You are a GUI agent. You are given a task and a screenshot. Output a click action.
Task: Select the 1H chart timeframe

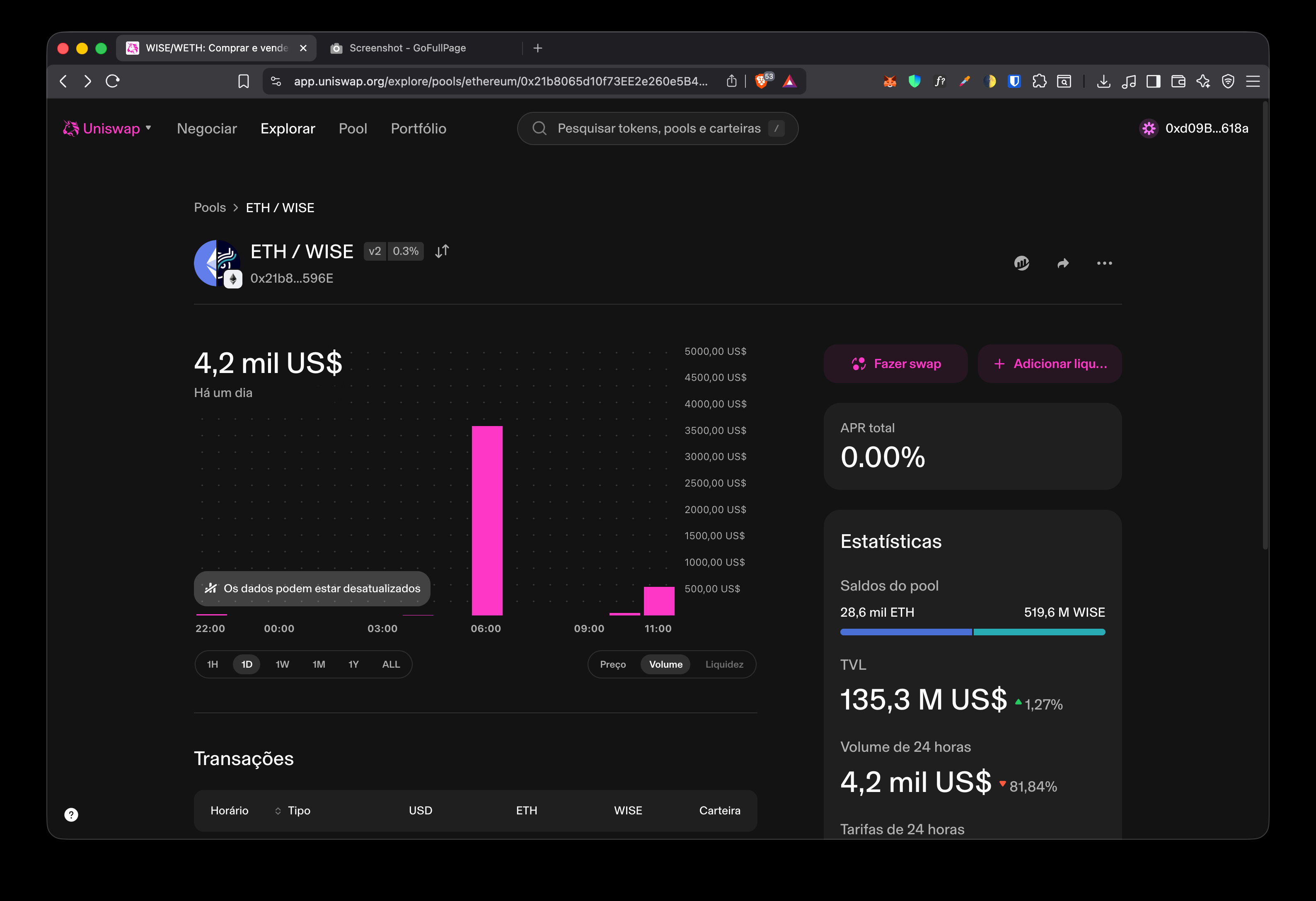point(212,664)
